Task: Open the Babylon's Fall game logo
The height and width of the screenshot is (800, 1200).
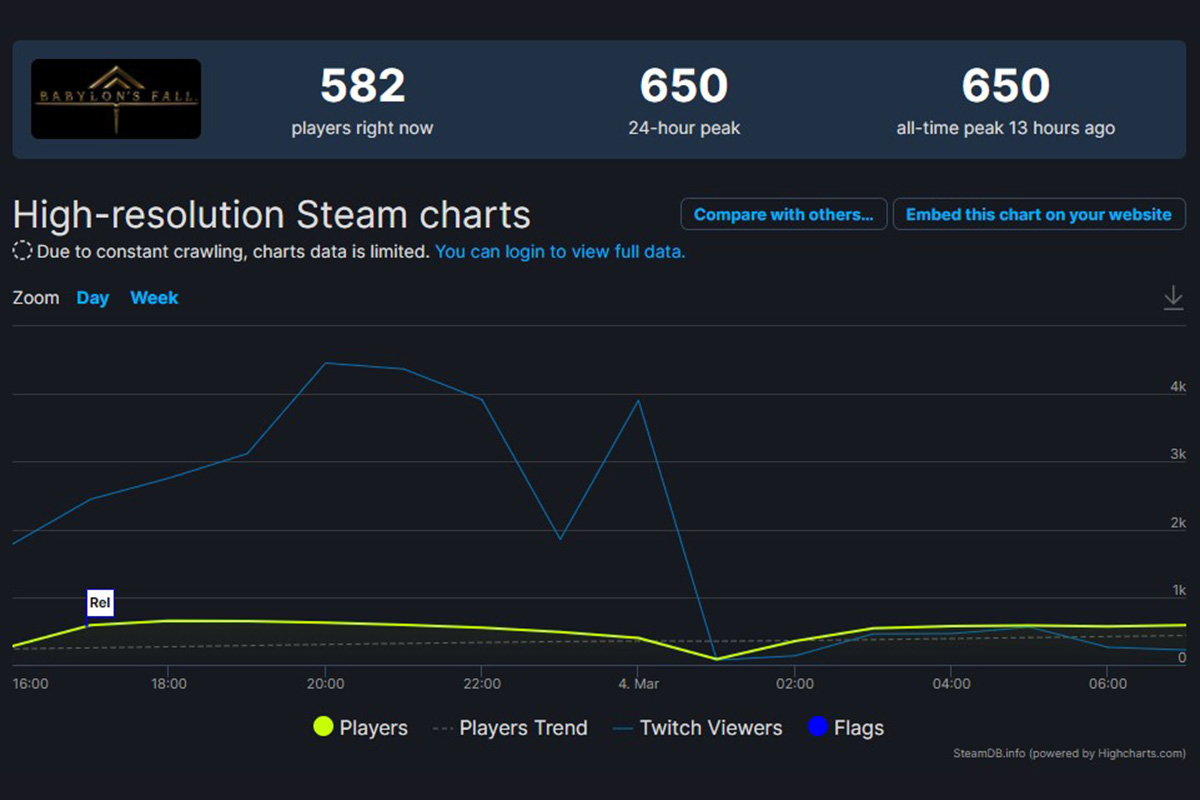Action: coord(116,99)
